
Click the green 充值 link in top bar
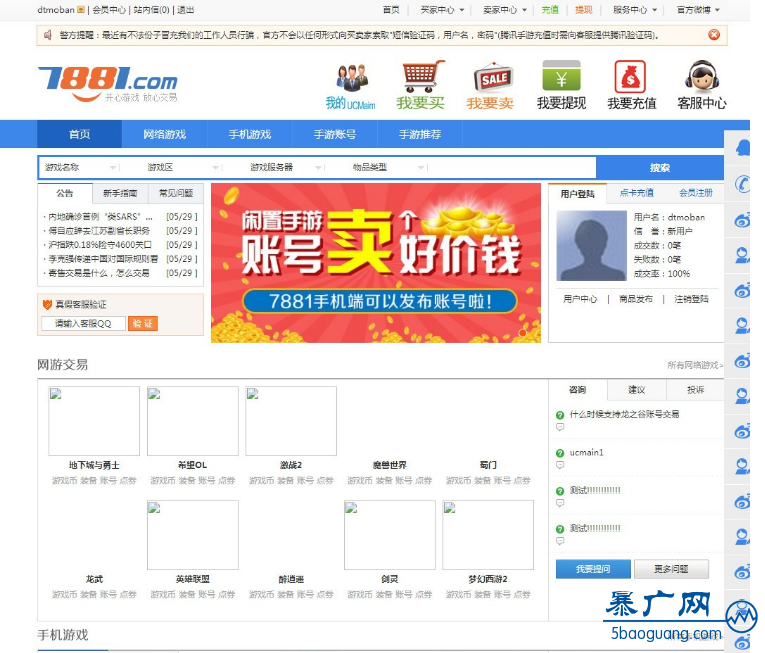pyautogui.click(x=550, y=10)
